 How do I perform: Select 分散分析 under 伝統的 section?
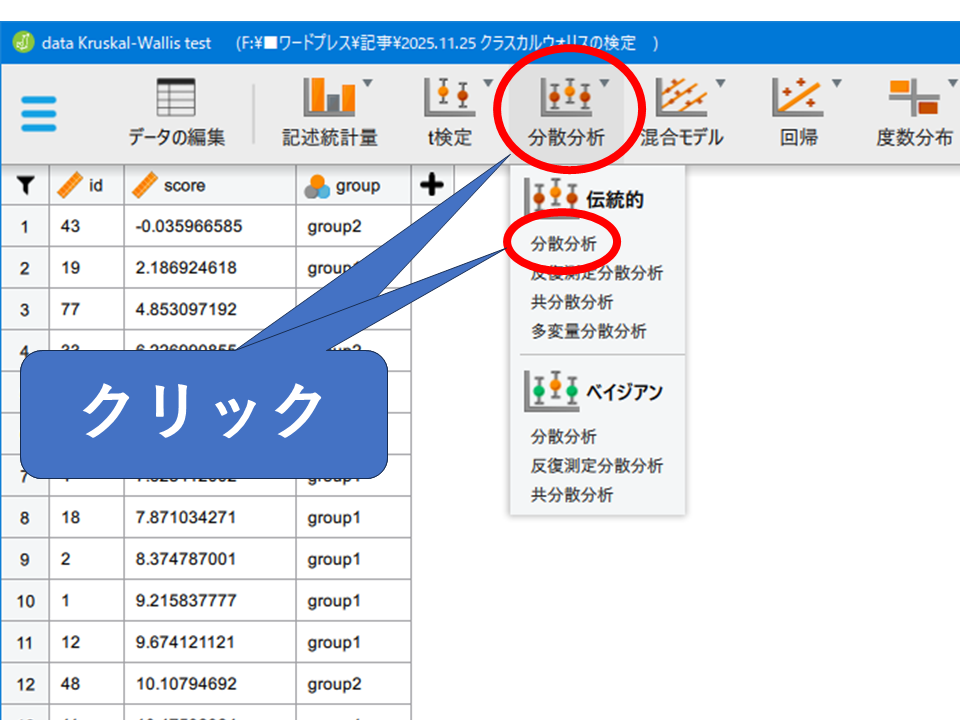point(564,244)
